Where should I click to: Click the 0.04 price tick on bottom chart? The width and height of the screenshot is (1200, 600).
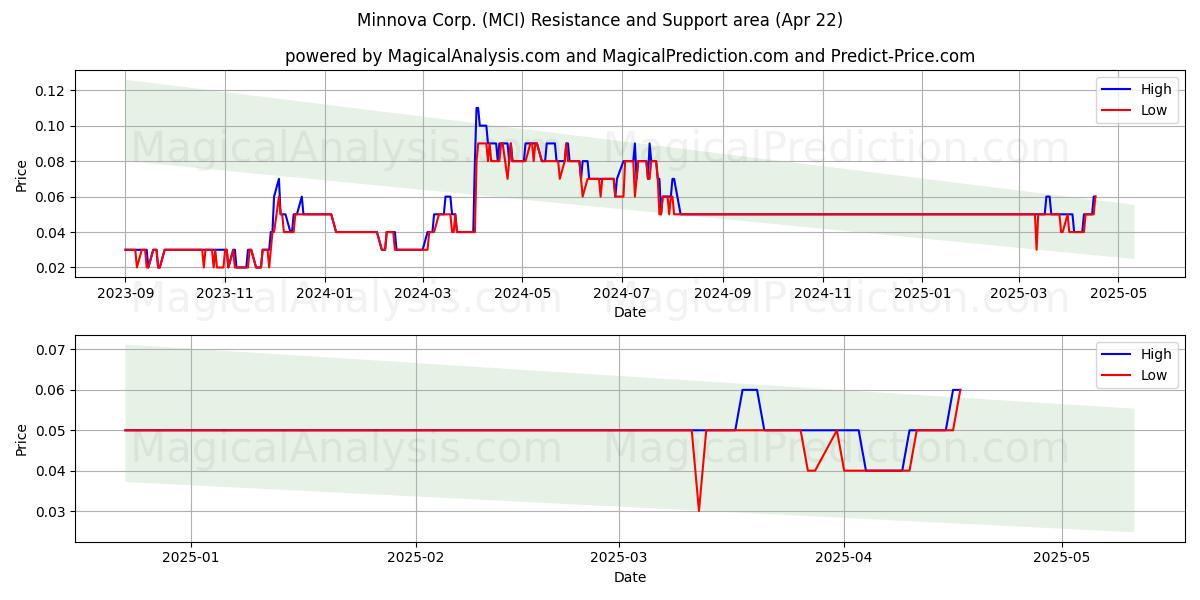click(x=50, y=471)
